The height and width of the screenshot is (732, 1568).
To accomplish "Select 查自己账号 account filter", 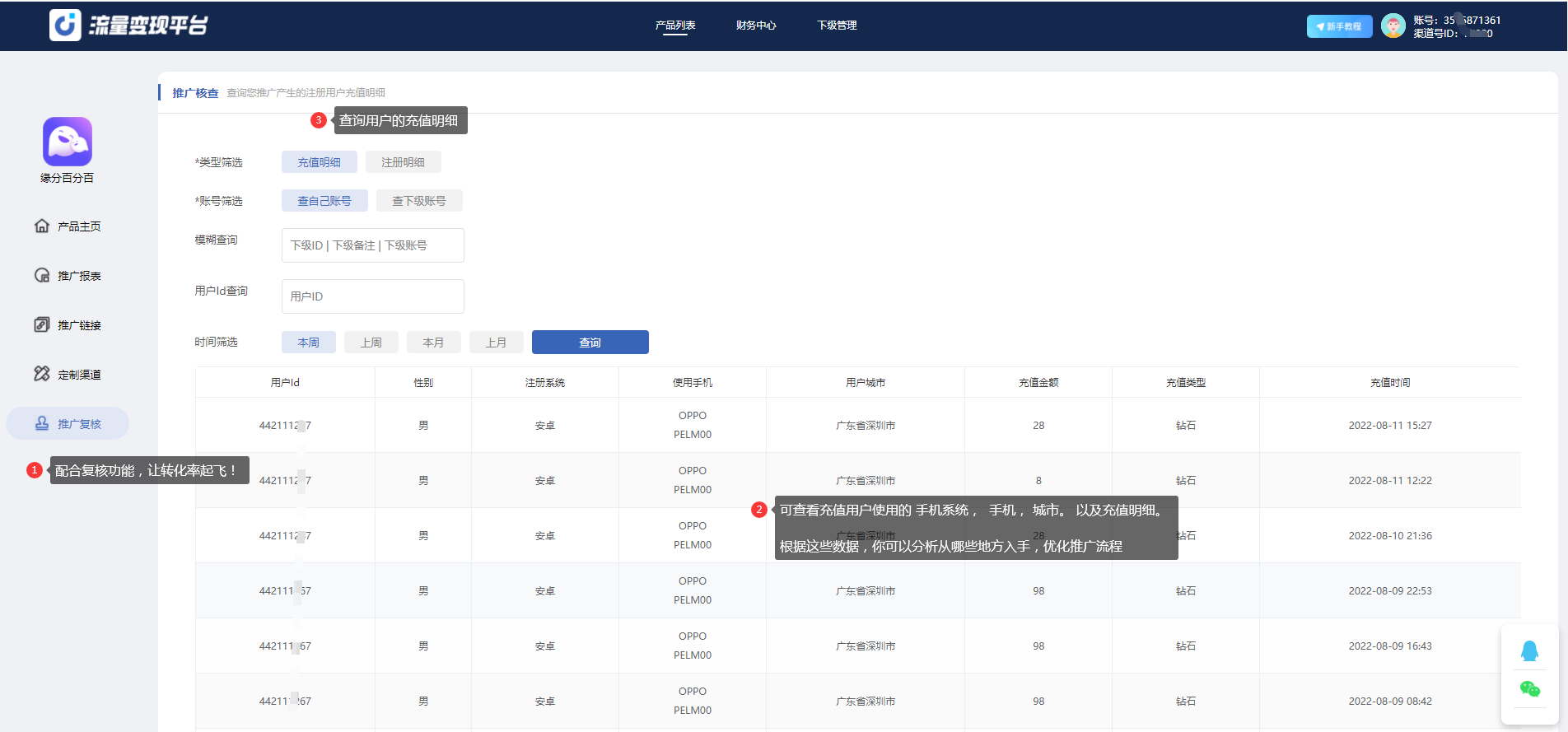I will click(324, 201).
